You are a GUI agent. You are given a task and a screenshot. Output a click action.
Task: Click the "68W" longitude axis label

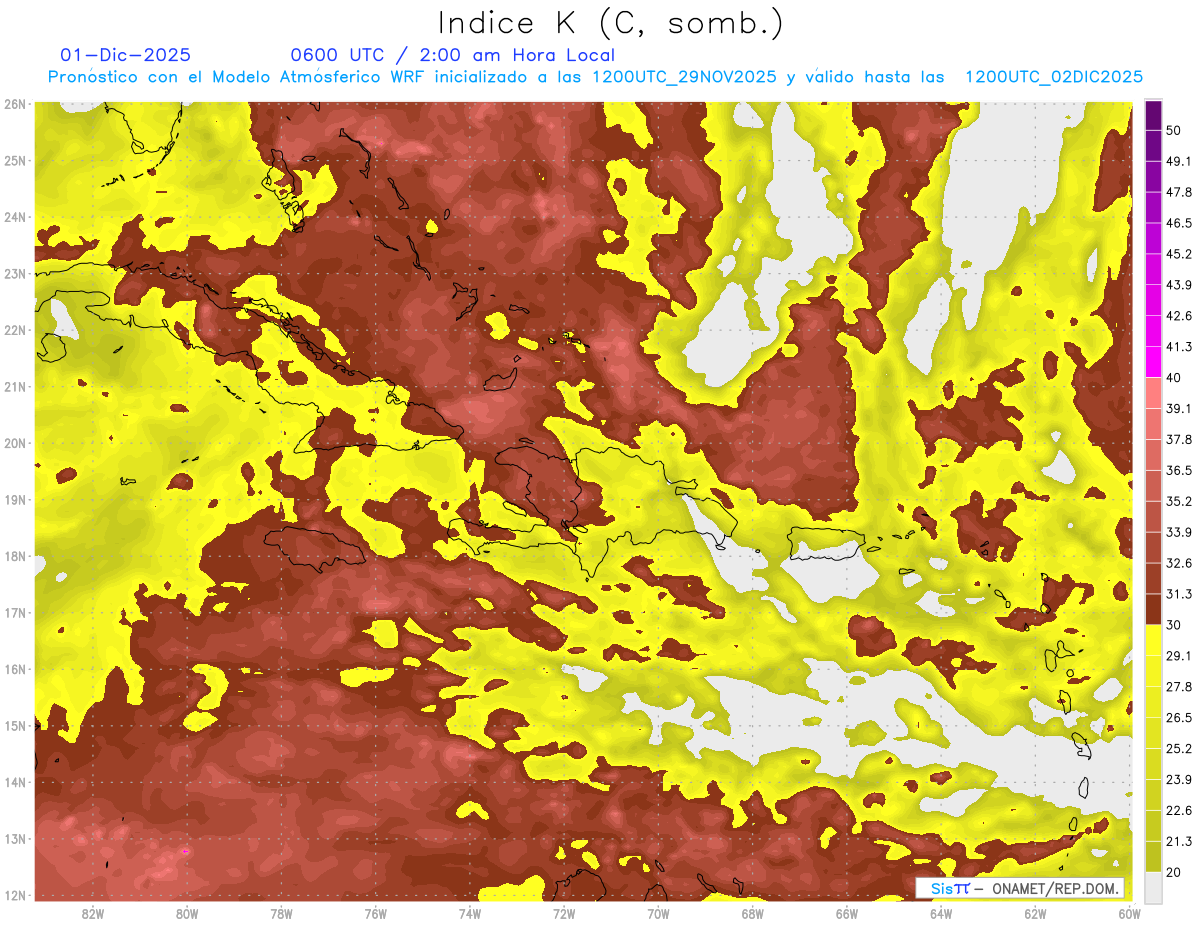(753, 913)
